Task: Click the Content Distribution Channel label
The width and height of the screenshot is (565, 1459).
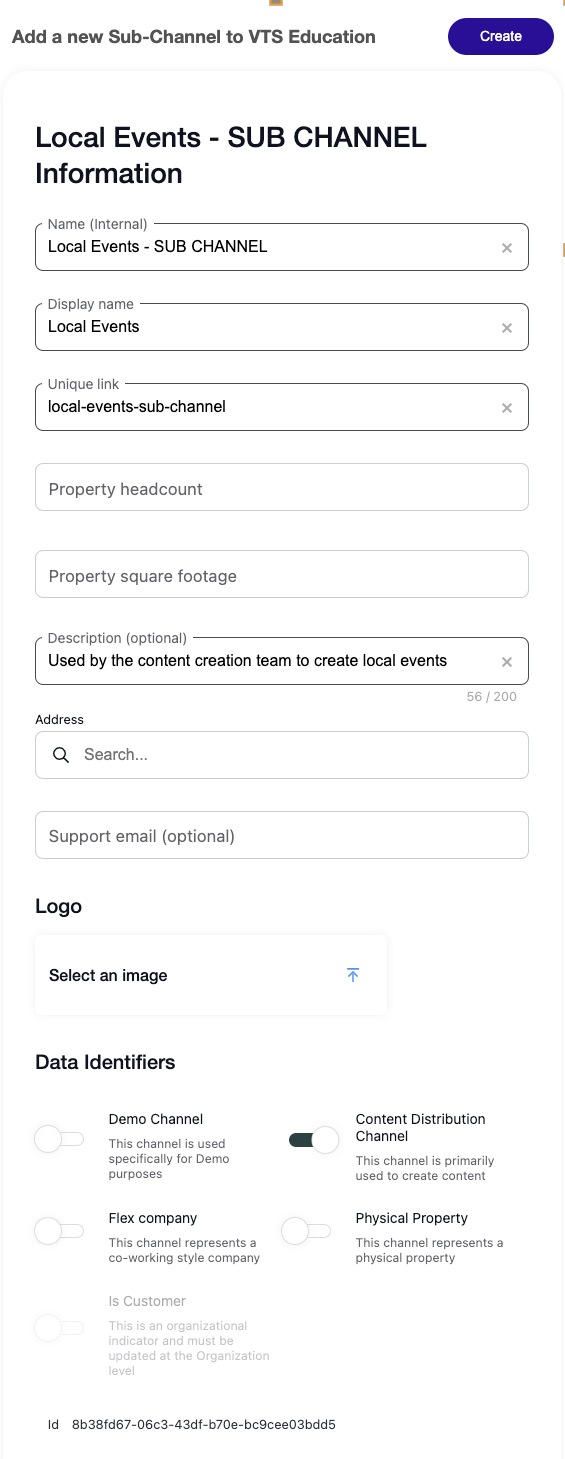Action: [x=421, y=1128]
